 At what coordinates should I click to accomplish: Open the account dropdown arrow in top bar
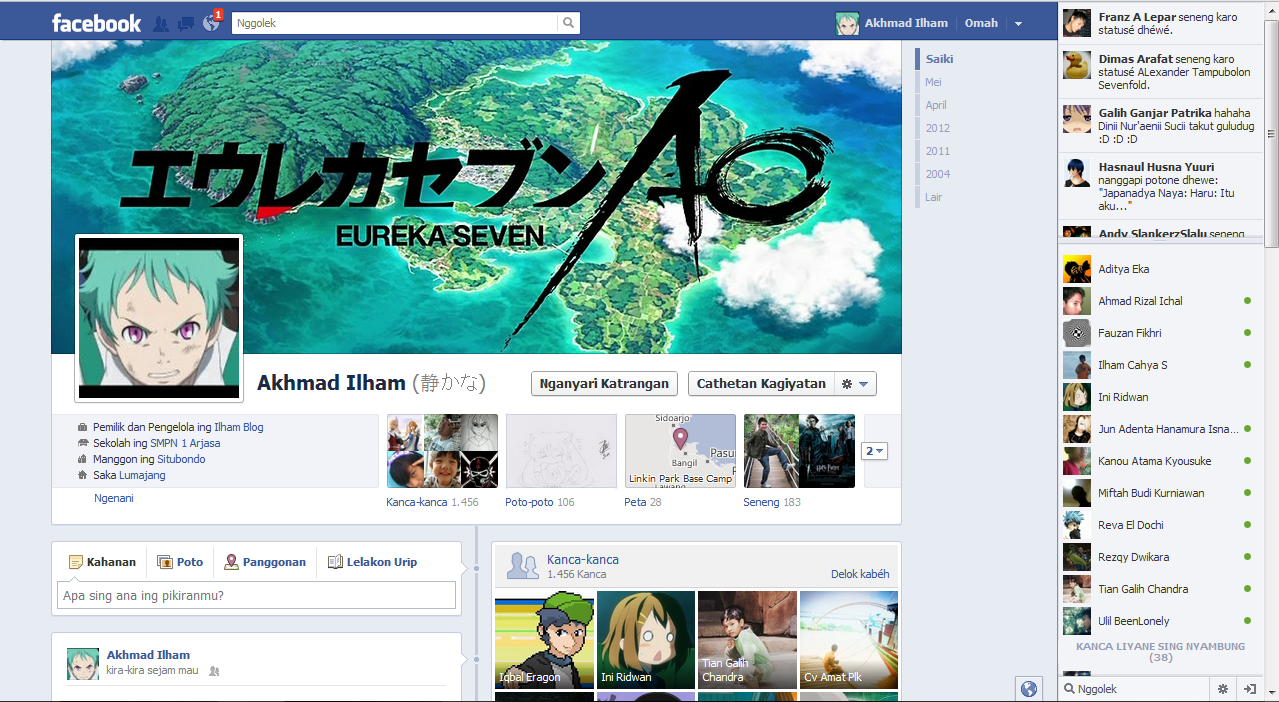point(1018,23)
